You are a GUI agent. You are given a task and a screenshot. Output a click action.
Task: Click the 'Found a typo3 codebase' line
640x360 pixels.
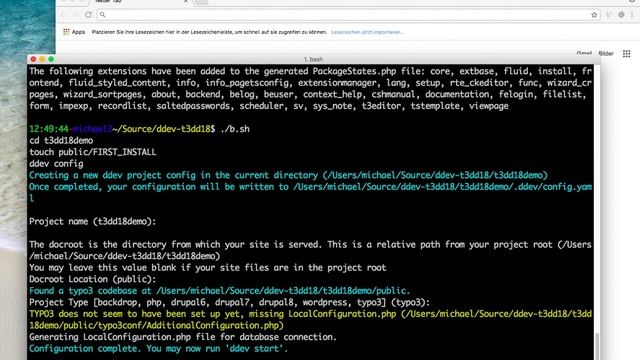[219, 291]
